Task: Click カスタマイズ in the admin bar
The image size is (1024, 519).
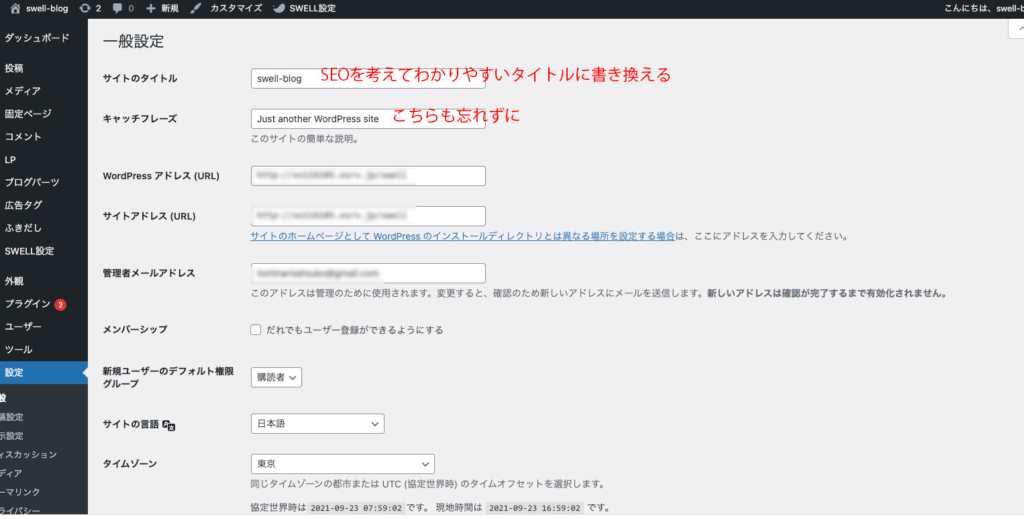Action: [x=236, y=8]
